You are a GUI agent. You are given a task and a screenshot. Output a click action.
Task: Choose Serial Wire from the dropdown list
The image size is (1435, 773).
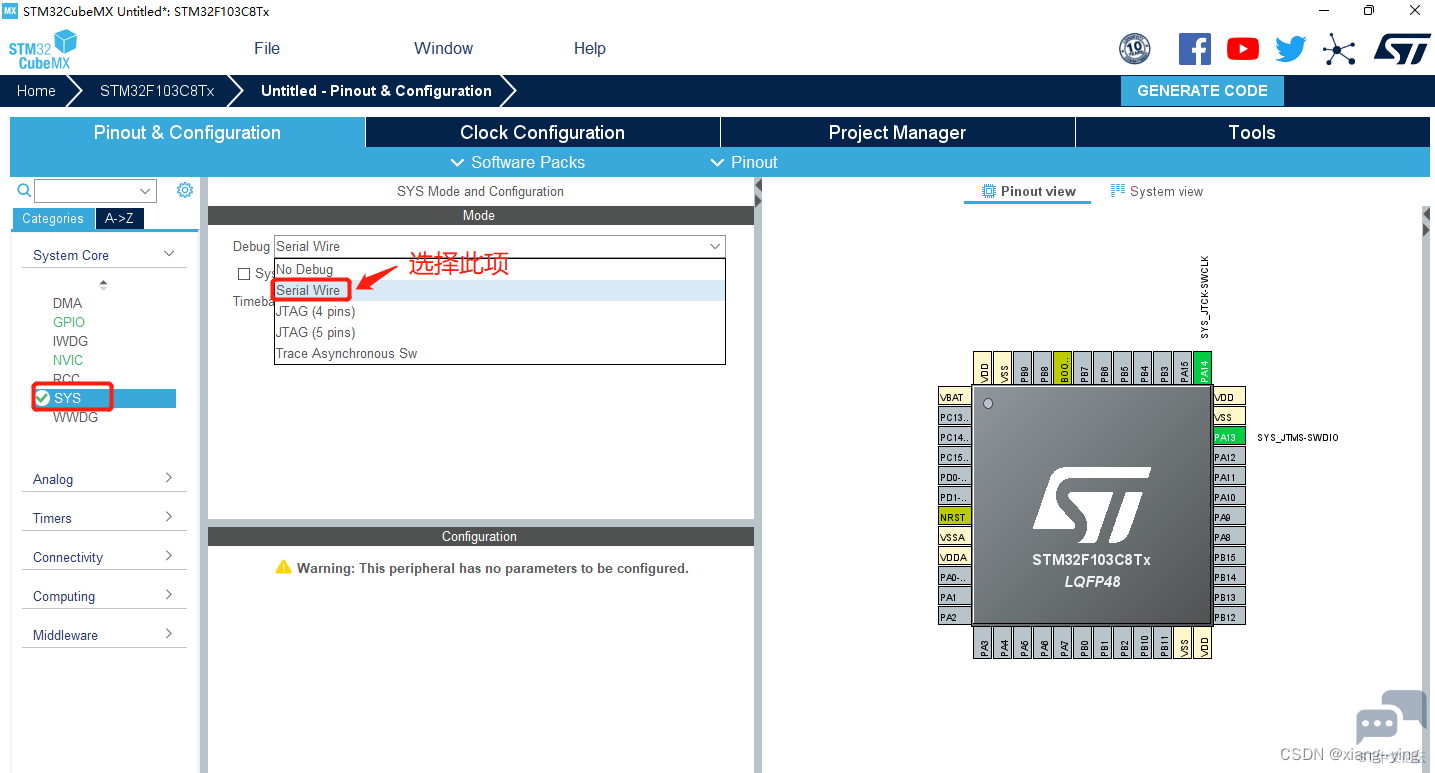pos(499,290)
